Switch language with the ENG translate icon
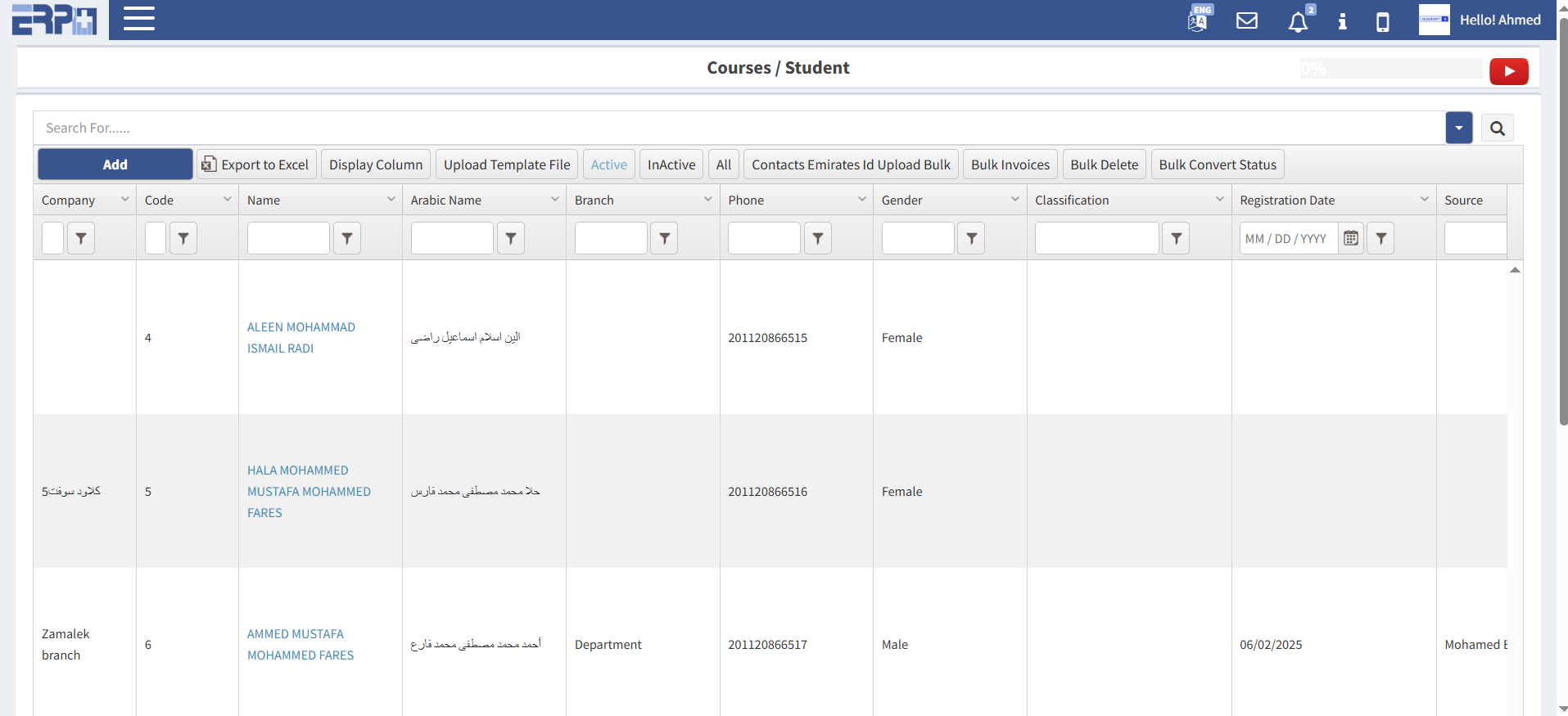 pos(1199,20)
